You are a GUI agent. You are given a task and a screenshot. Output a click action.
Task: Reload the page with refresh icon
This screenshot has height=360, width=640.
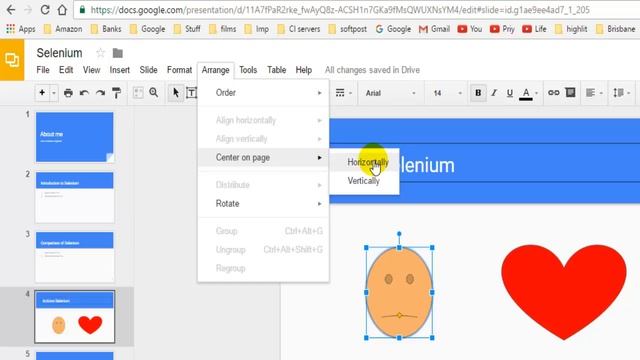pyautogui.click(x=45, y=10)
